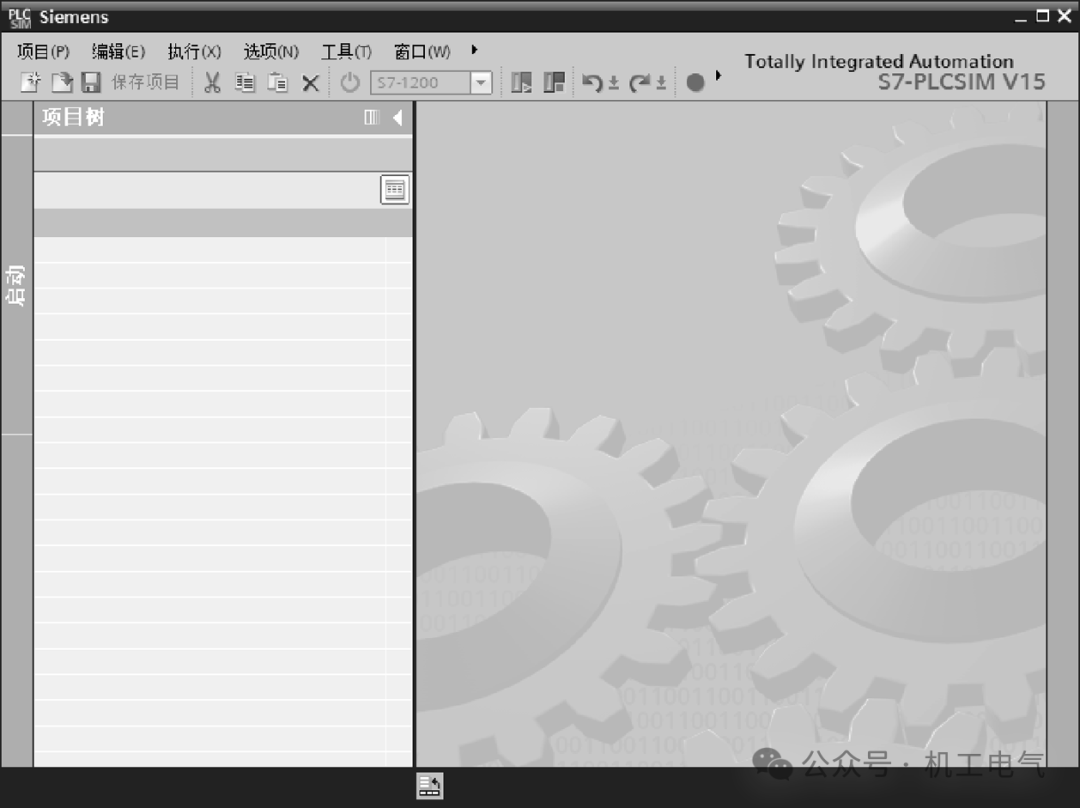Click the record circle icon

696,83
